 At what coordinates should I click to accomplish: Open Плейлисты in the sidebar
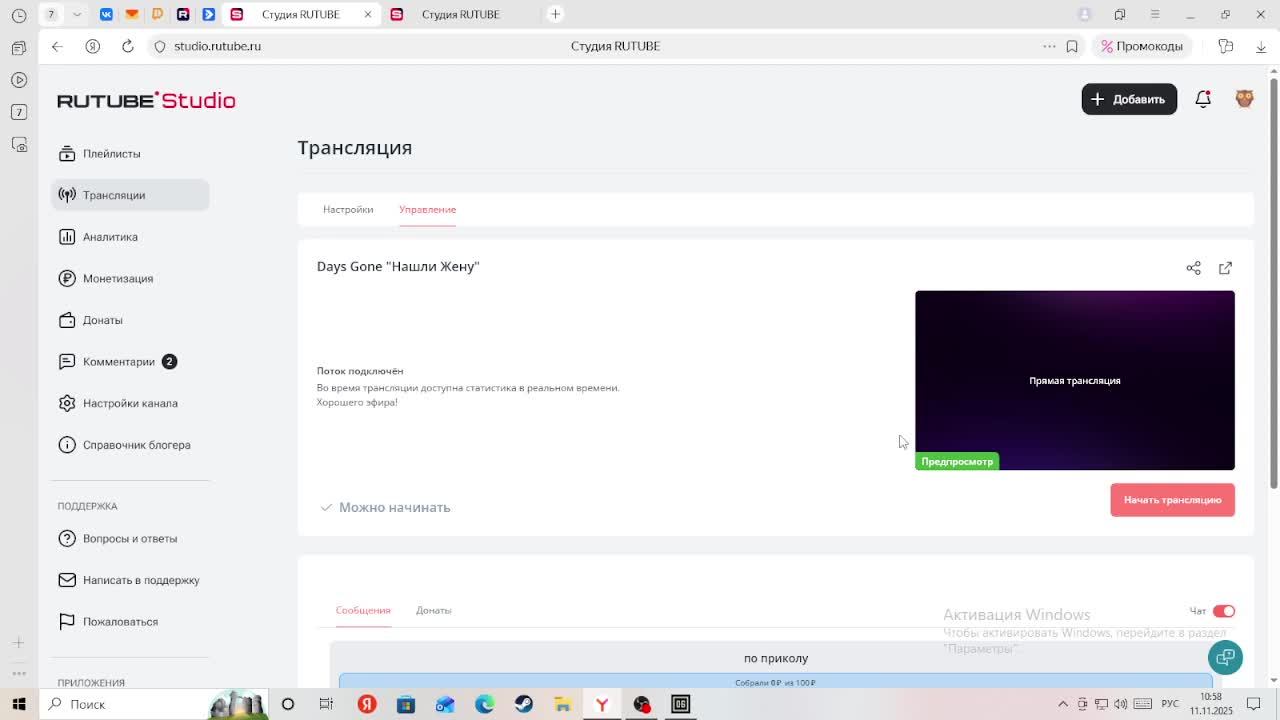pos(130,154)
